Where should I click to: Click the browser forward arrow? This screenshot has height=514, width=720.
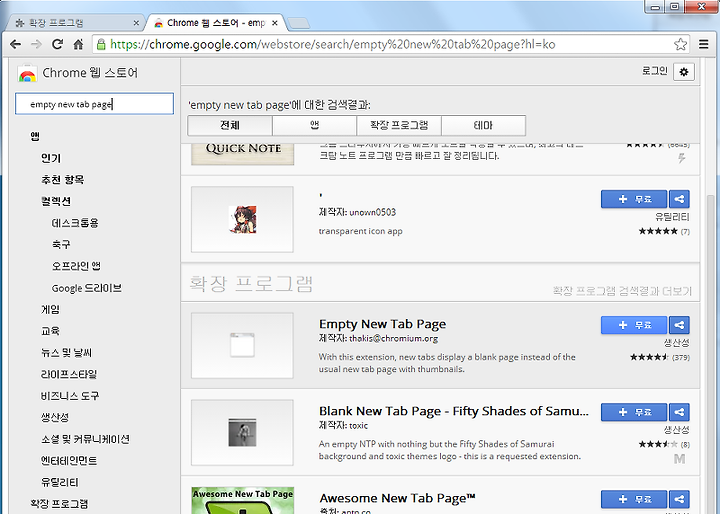click(36, 45)
